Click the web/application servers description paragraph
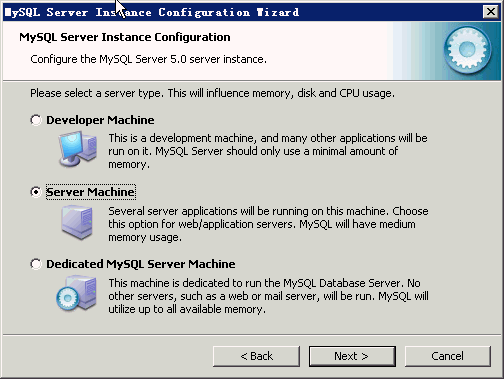Image resolution: width=504 pixels, height=379 pixels. tap(268, 224)
